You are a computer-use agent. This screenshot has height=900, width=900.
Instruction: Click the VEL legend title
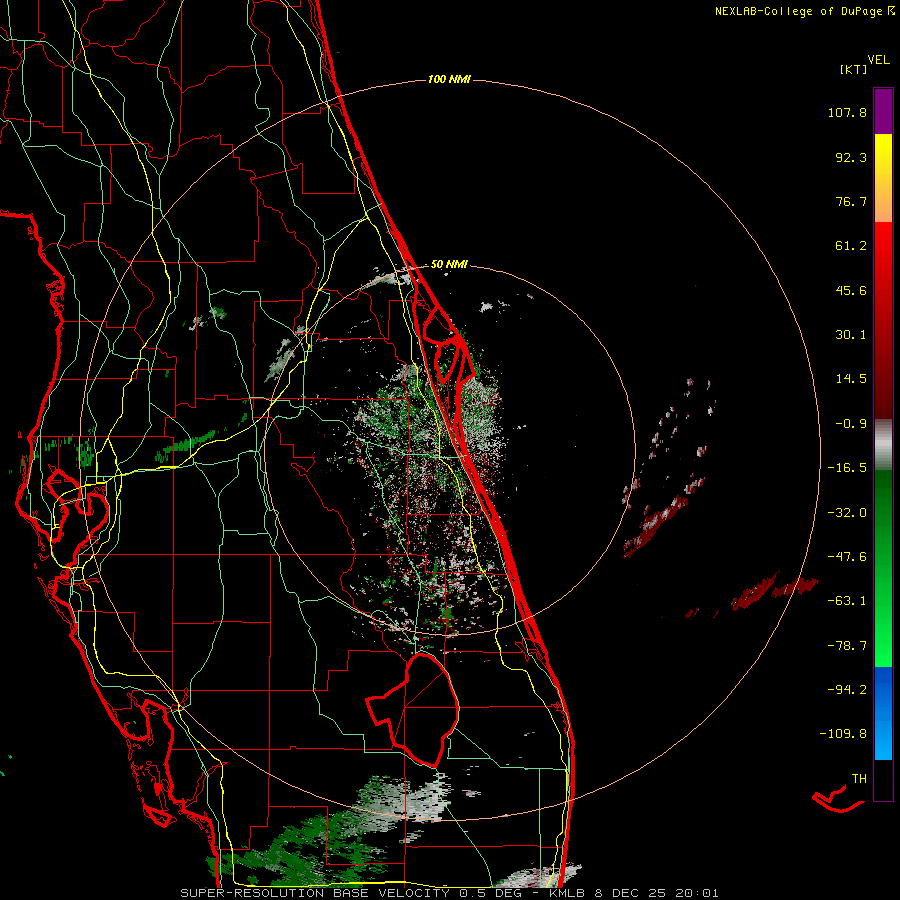878,60
